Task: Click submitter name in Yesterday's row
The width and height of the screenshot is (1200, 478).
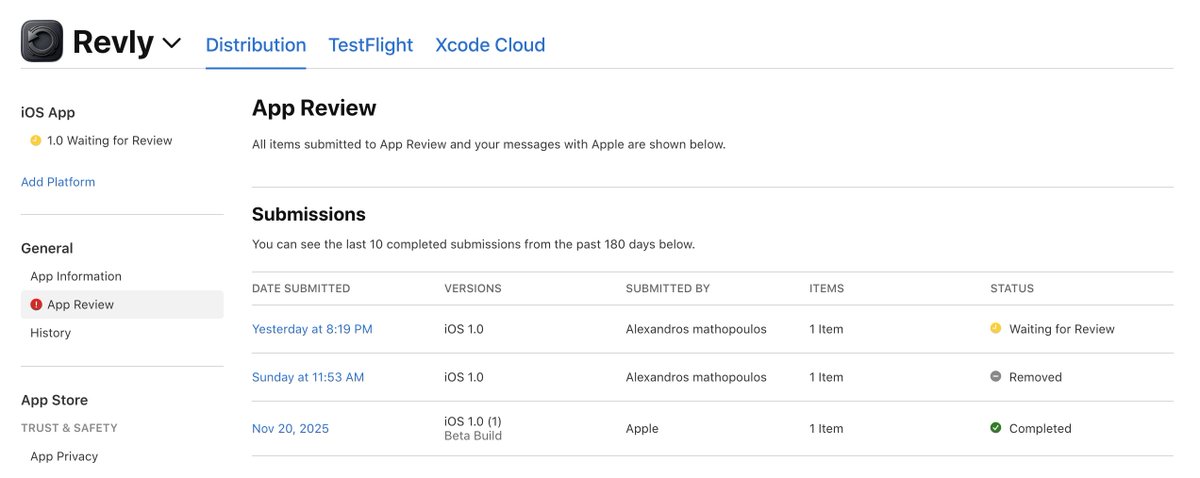Action: coord(696,329)
